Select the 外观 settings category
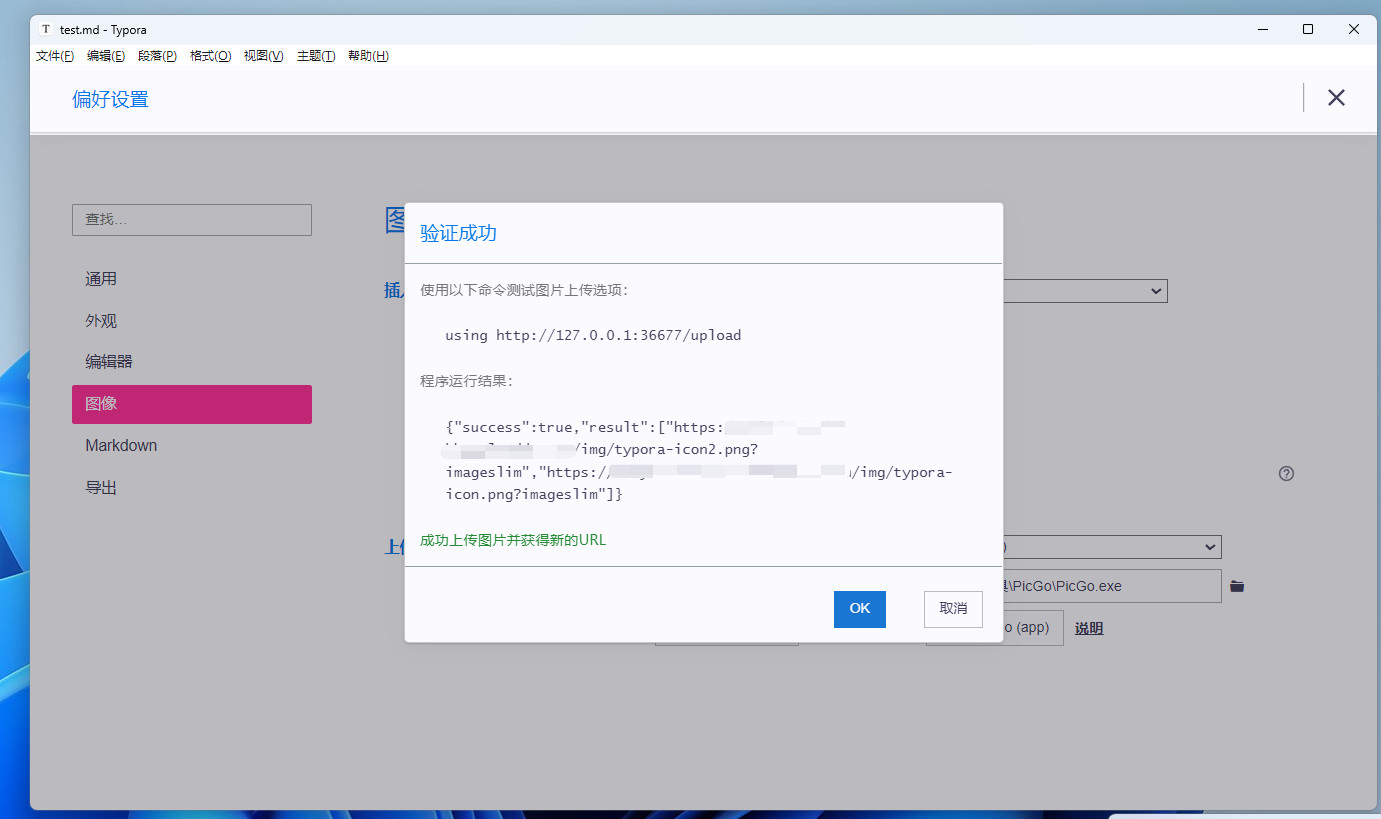Image resolution: width=1381 pixels, height=819 pixels. tap(192, 321)
